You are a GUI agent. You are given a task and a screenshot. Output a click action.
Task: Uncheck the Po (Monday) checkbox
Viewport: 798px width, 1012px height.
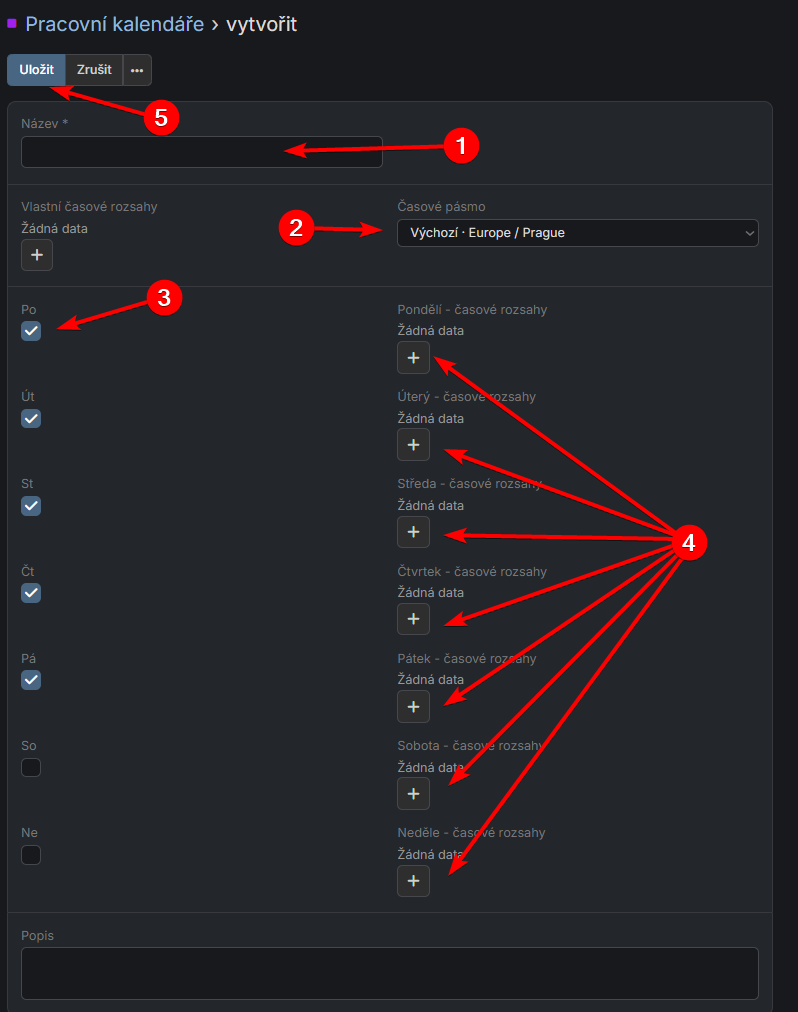point(31,331)
